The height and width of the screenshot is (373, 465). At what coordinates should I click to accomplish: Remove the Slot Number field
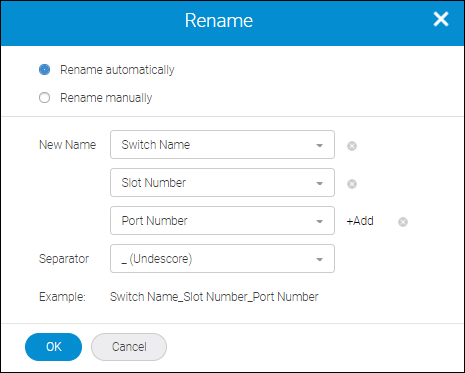(352, 184)
